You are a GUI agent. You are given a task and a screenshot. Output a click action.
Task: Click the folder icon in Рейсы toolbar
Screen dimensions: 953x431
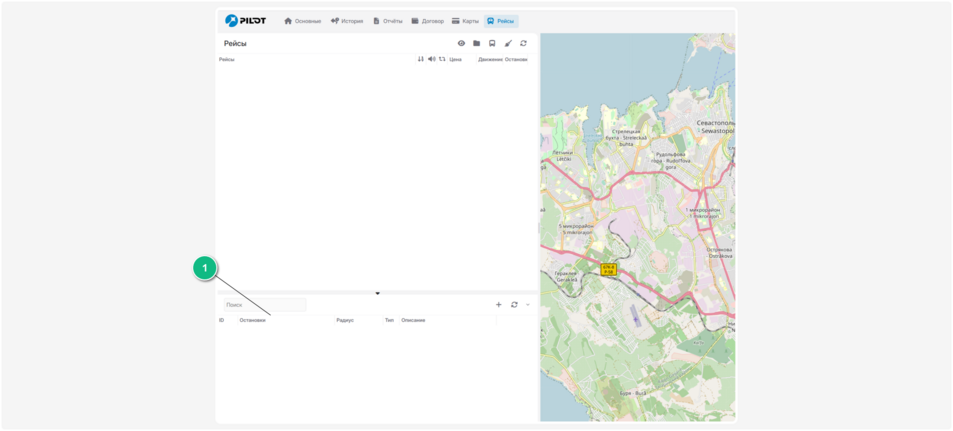click(476, 43)
